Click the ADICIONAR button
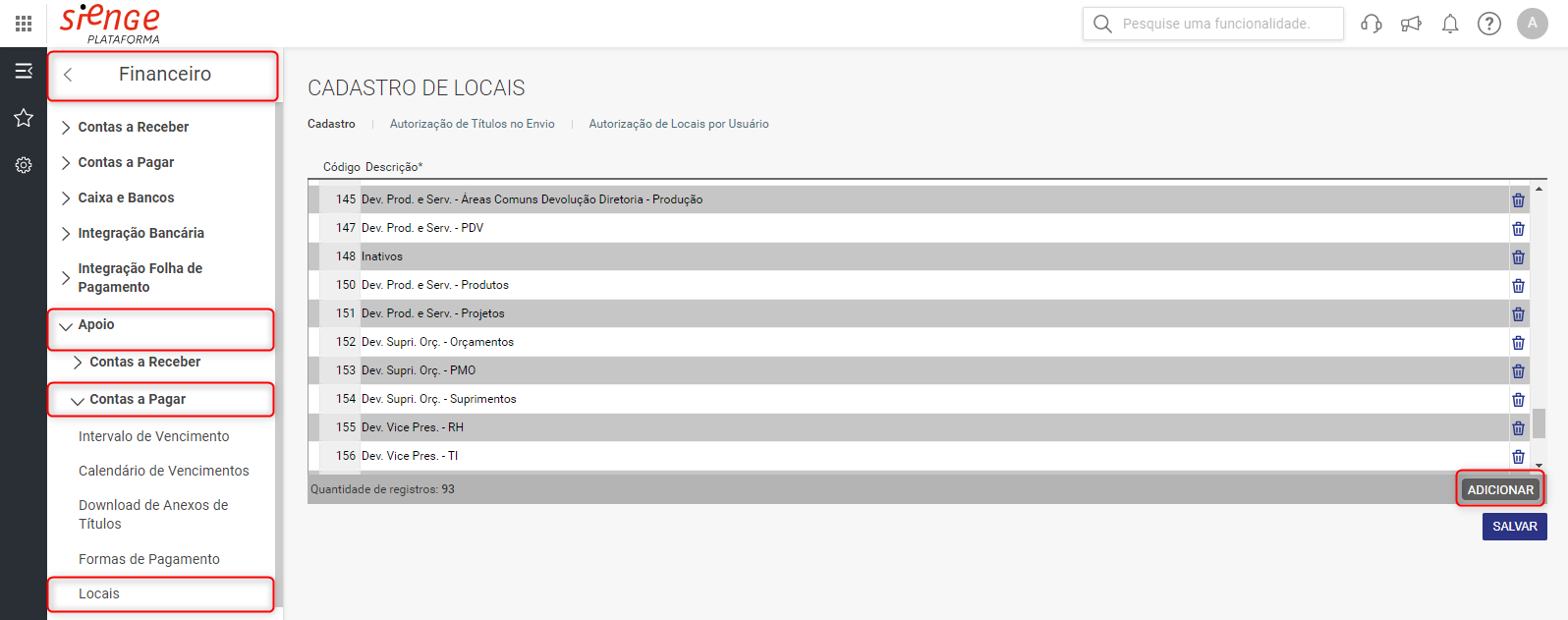Viewport: 1568px width, 620px height. pyautogui.click(x=1500, y=489)
